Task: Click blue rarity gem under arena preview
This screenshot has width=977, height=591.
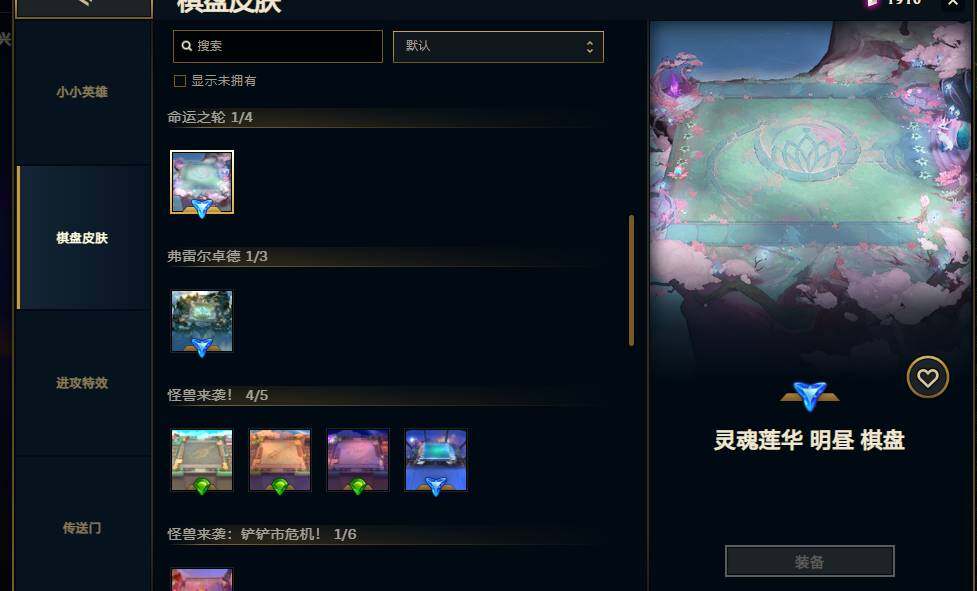Action: tap(809, 396)
